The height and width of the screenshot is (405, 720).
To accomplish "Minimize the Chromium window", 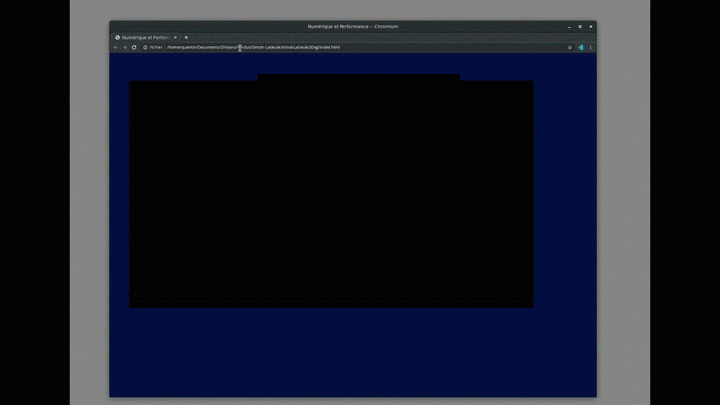I will (570, 27).
